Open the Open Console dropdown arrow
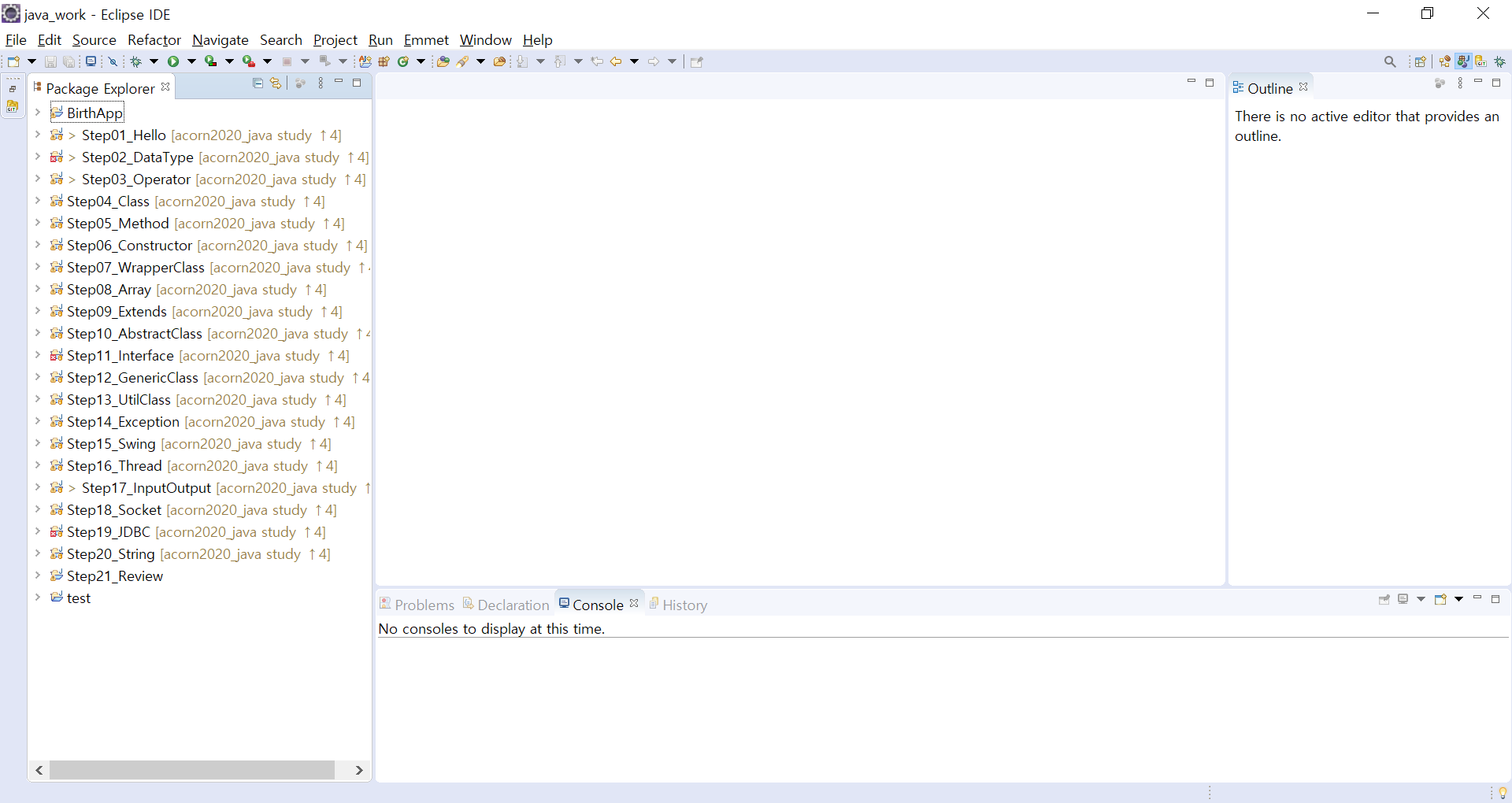 (1458, 599)
